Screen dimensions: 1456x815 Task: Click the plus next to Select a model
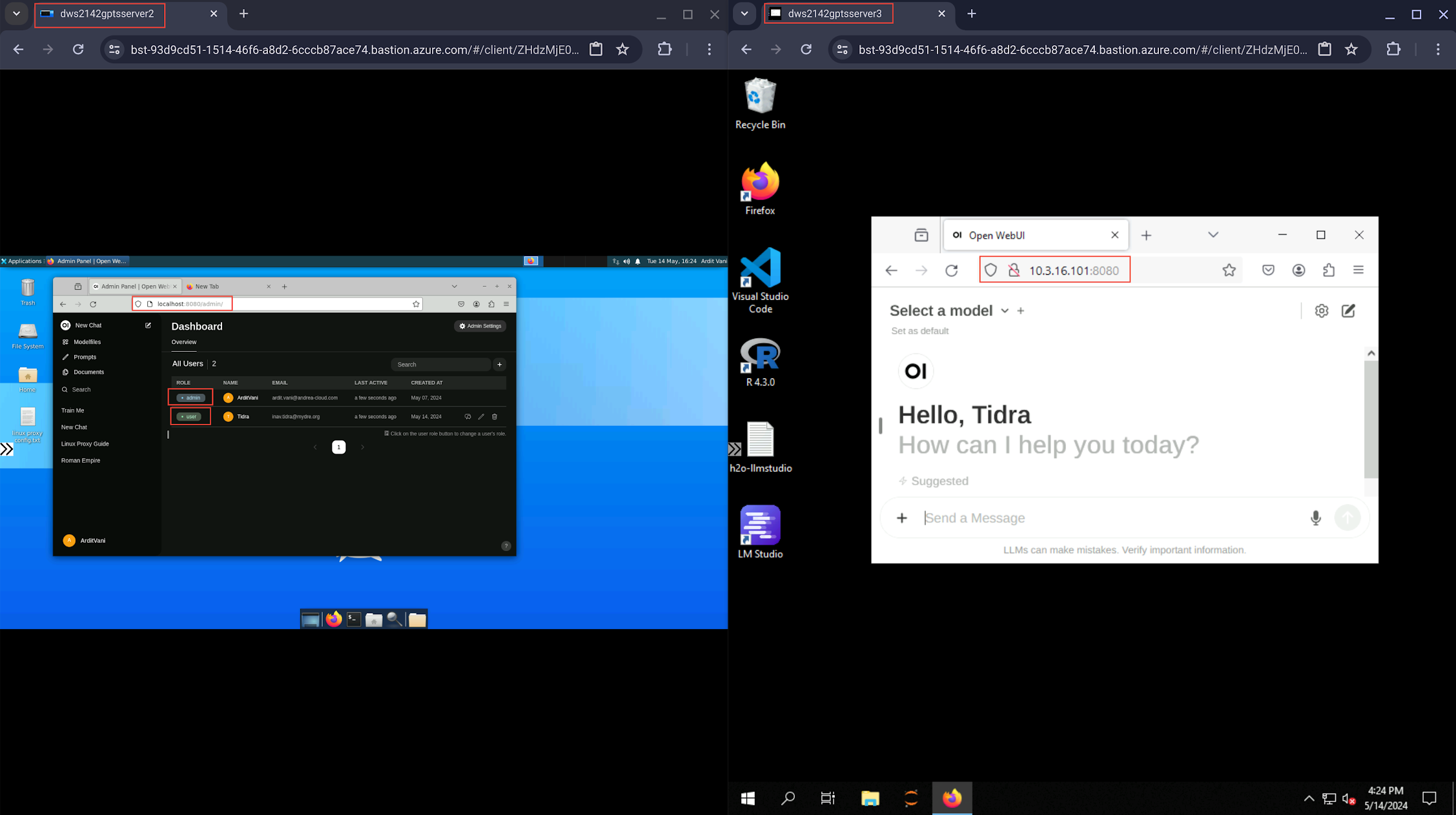click(x=1021, y=311)
